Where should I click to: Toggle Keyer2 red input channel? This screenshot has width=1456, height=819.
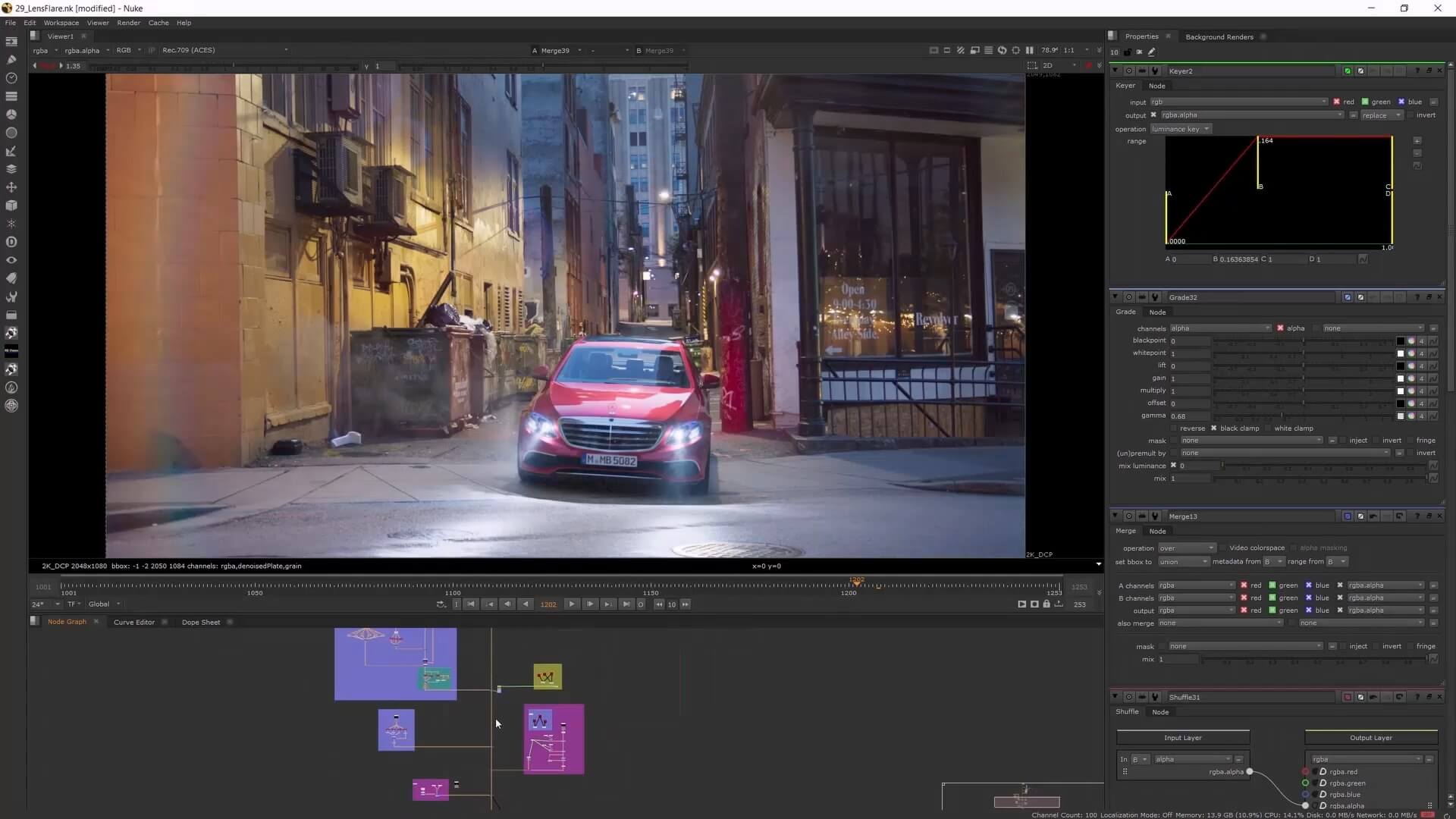coord(1336,102)
